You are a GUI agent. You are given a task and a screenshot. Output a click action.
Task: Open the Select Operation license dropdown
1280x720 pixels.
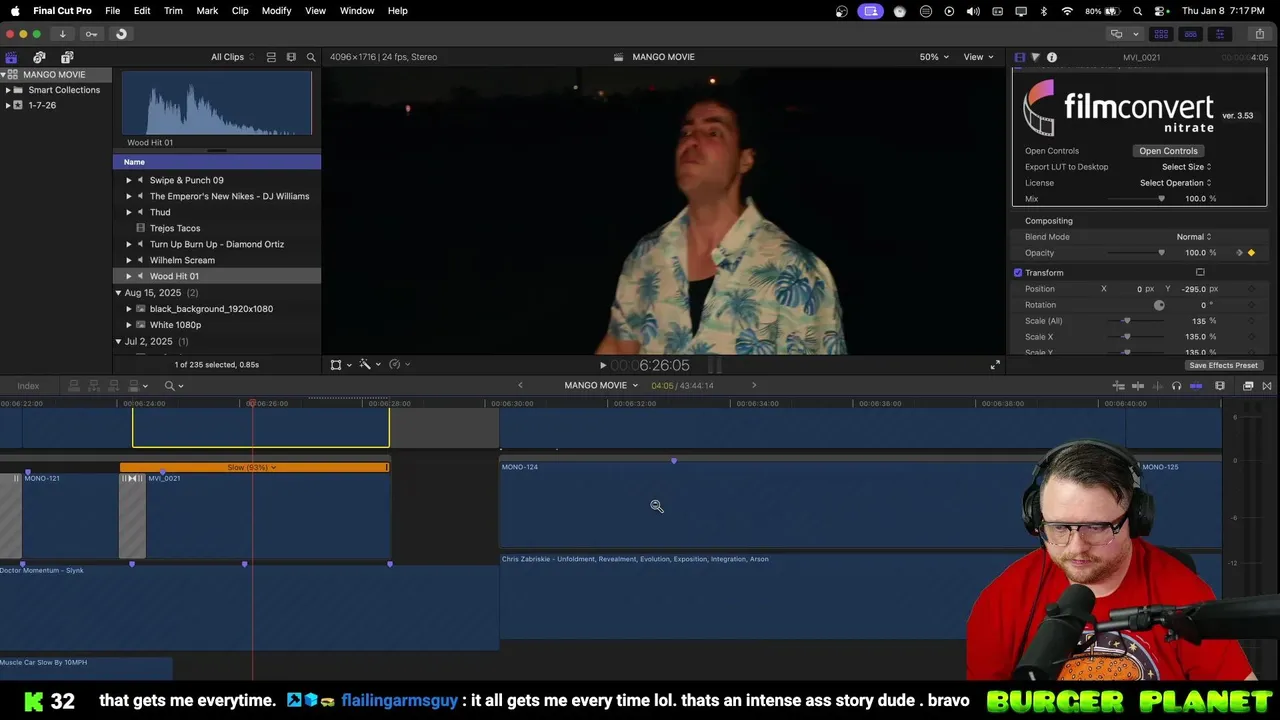(1175, 183)
